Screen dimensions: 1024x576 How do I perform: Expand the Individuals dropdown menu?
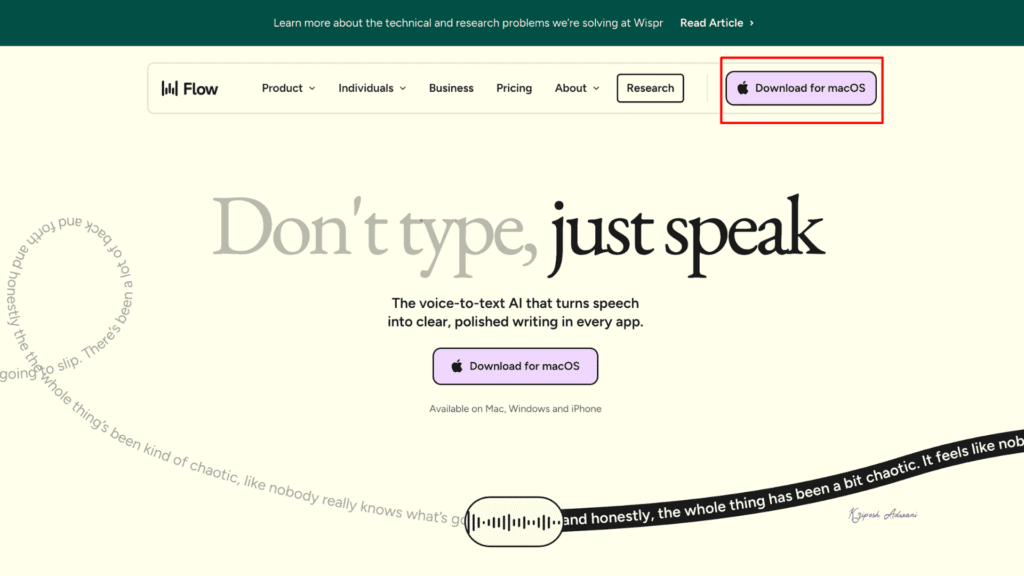coord(372,88)
